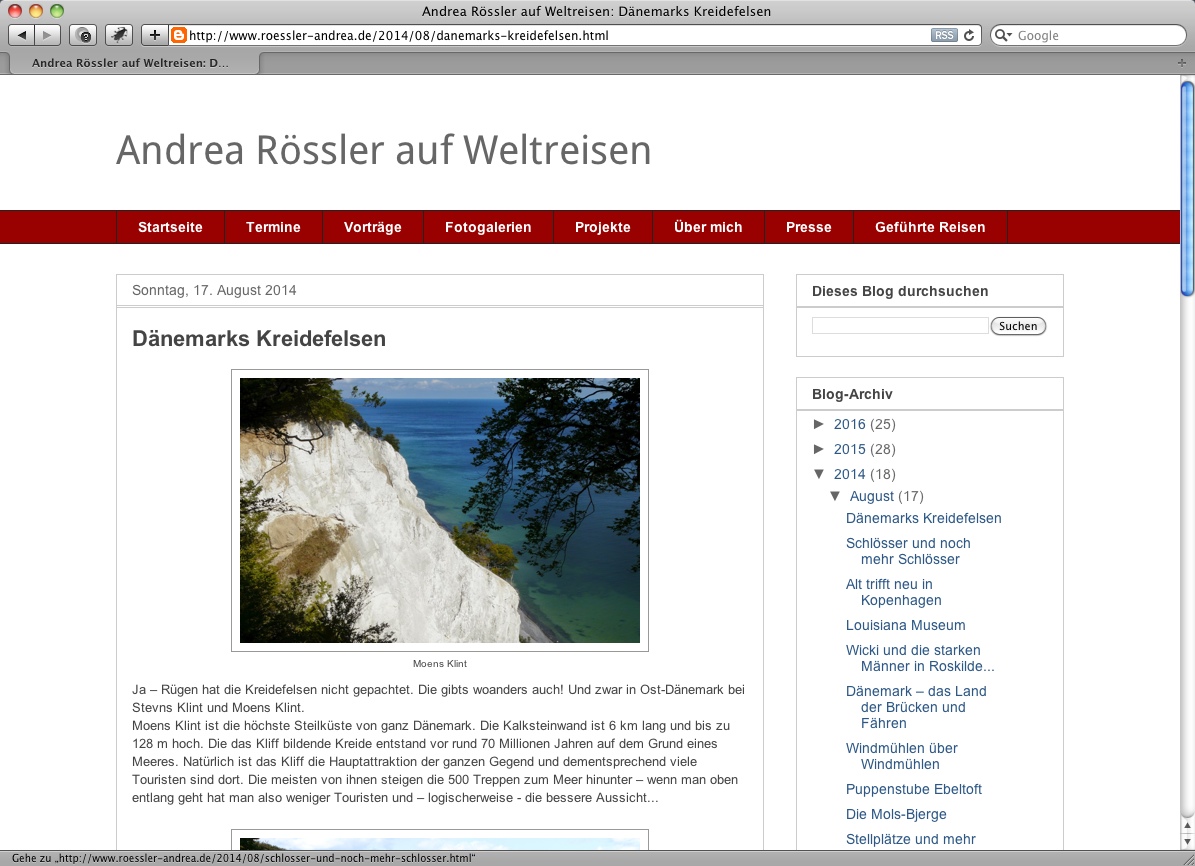This screenshot has width=1195, height=866.
Task: Collapse the 2014 archive section
Action: click(x=820, y=474)
